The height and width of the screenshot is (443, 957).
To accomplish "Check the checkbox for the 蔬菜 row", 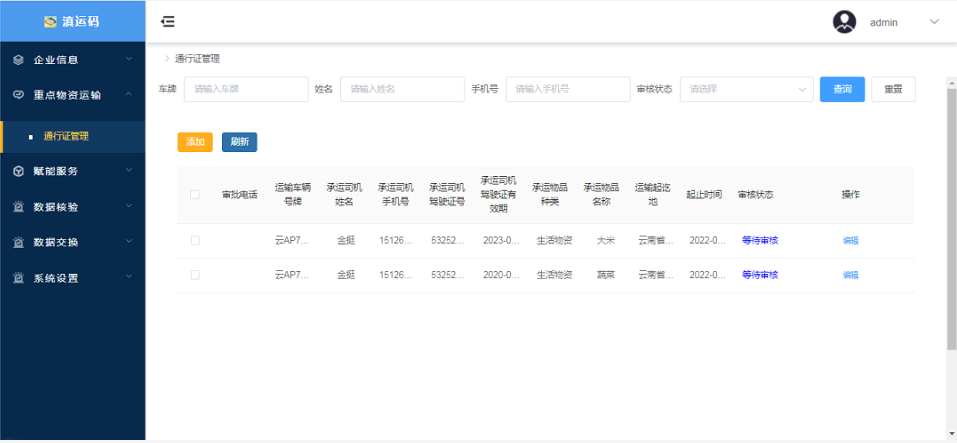I will pos(195,274).
